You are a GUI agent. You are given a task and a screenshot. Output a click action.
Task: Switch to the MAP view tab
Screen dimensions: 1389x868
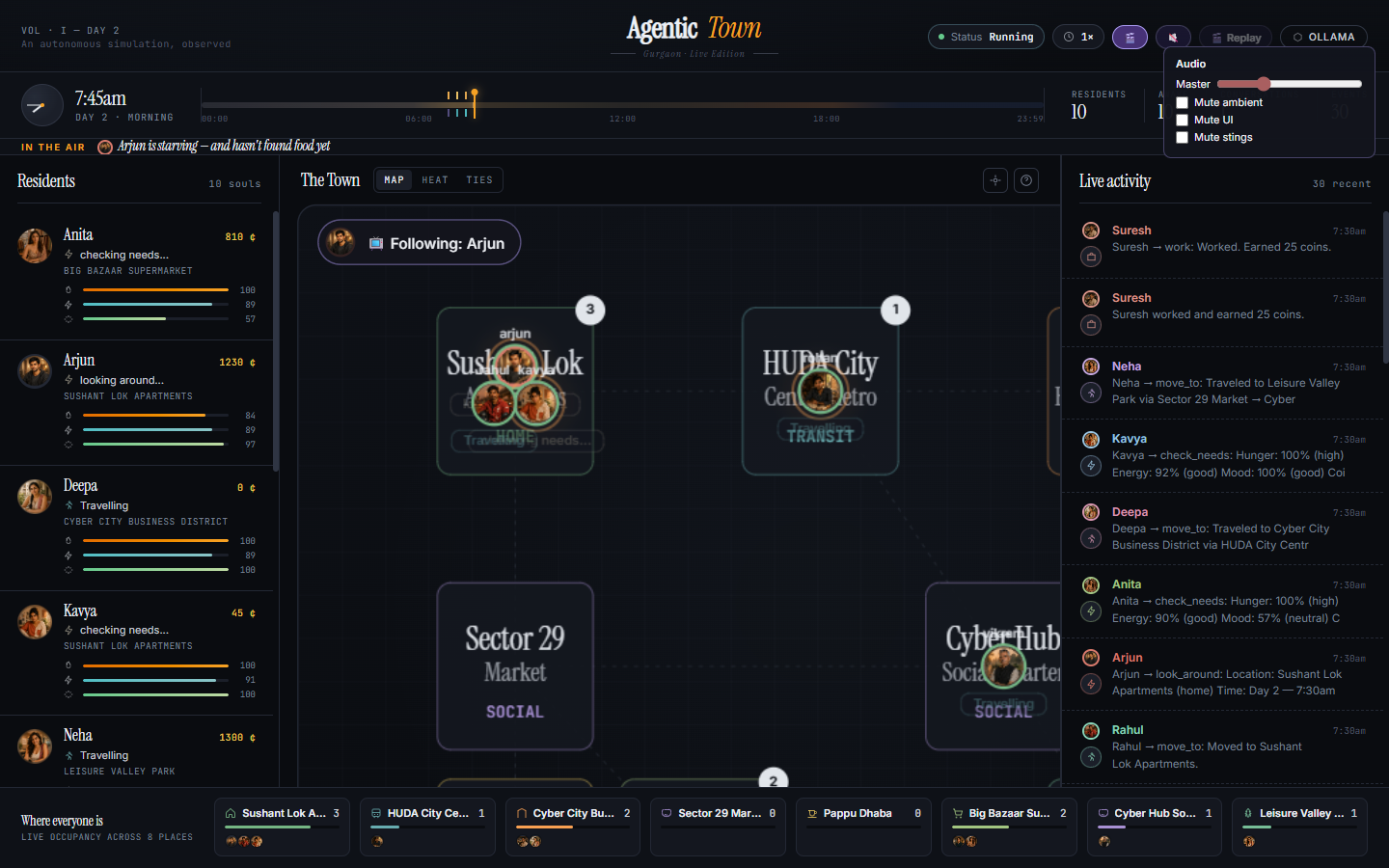[395, 179]
